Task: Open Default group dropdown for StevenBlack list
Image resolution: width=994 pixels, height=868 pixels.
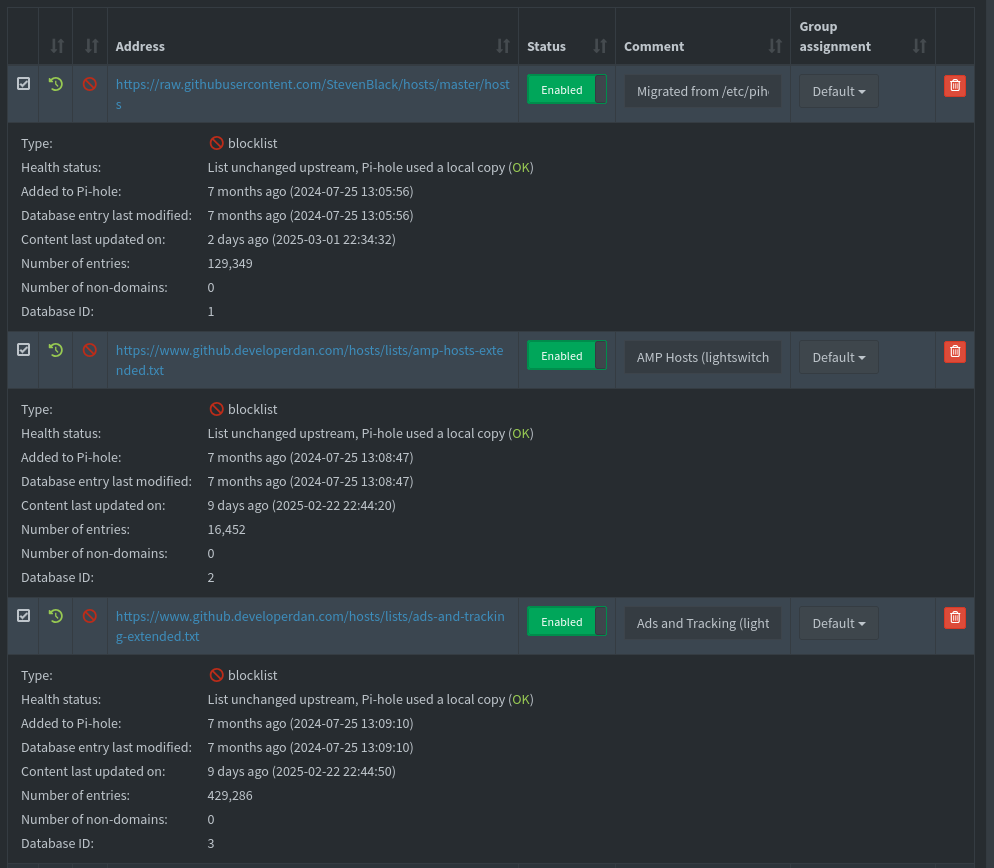Action: pyautogui.click(x=838, y=91)
